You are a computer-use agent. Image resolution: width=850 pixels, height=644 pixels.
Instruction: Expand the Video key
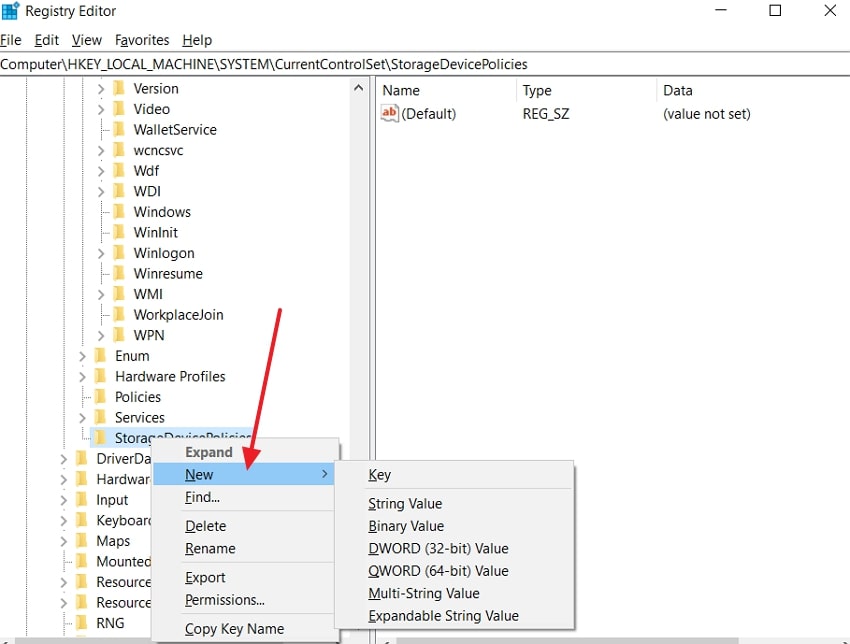pyautogui.click(x=100, y=109)
